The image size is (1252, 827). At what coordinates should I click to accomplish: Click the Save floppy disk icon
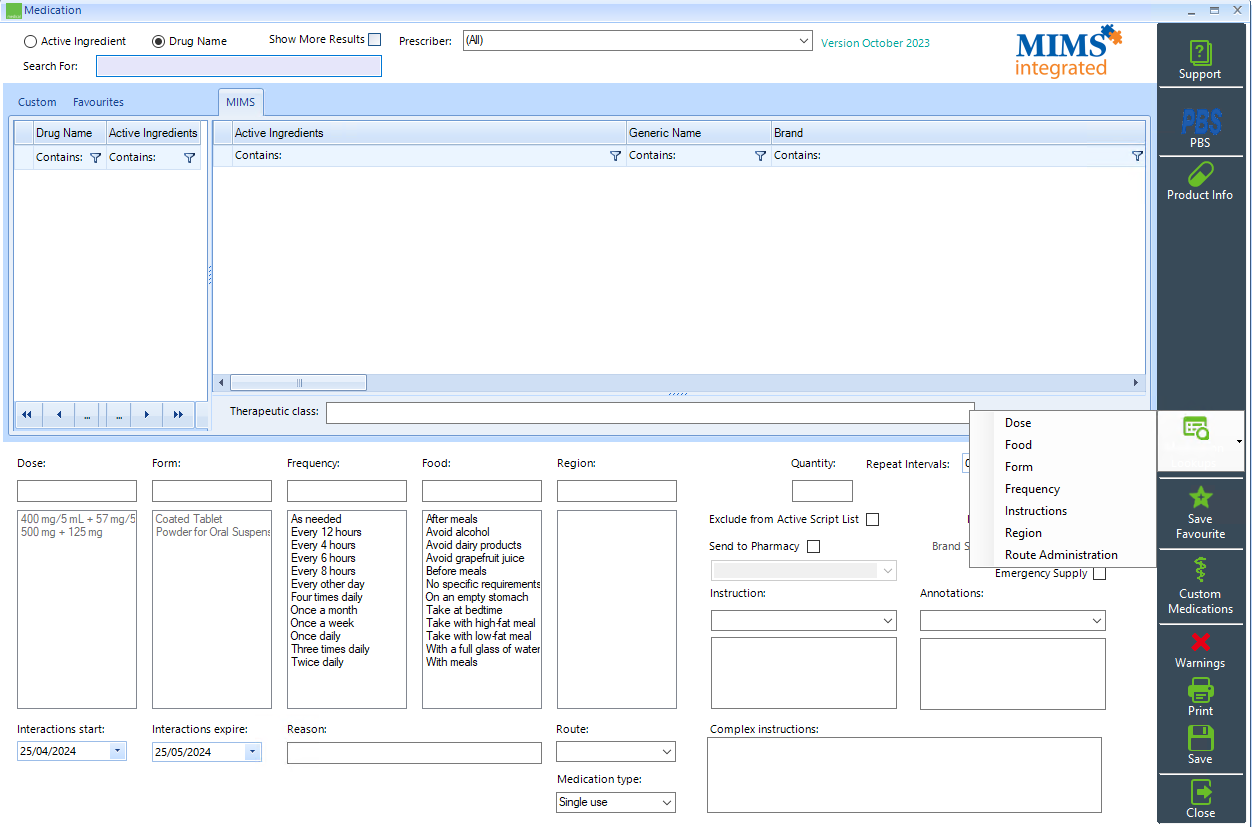coord(1200,738)
